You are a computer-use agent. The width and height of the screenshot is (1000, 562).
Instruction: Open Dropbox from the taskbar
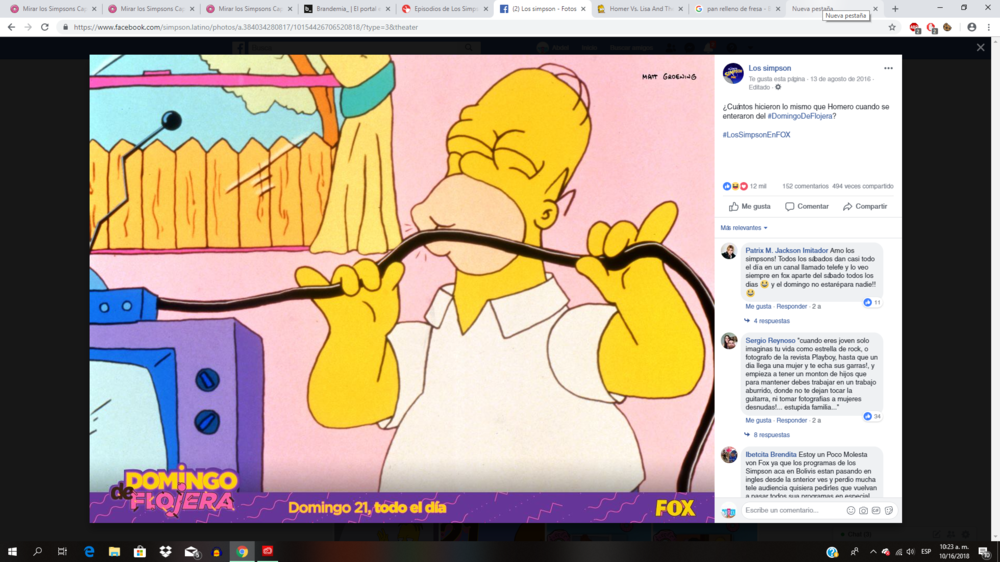[x=165, y=552]
